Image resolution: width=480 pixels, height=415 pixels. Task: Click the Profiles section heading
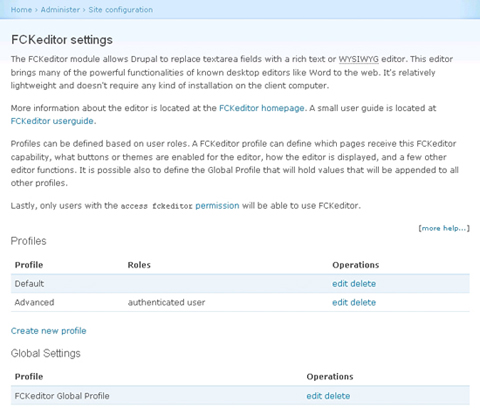tap(29, 241)
